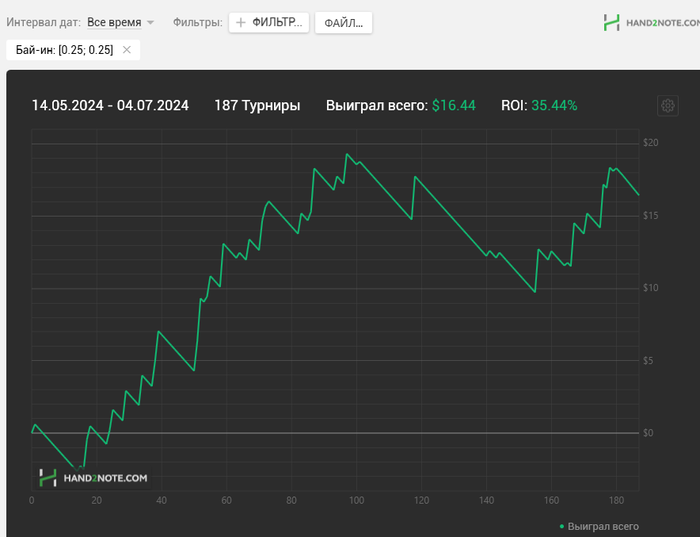Screen dimensions: 700x537
Task: Click the chart peak near tournament 97
Action: click(347, 154)
